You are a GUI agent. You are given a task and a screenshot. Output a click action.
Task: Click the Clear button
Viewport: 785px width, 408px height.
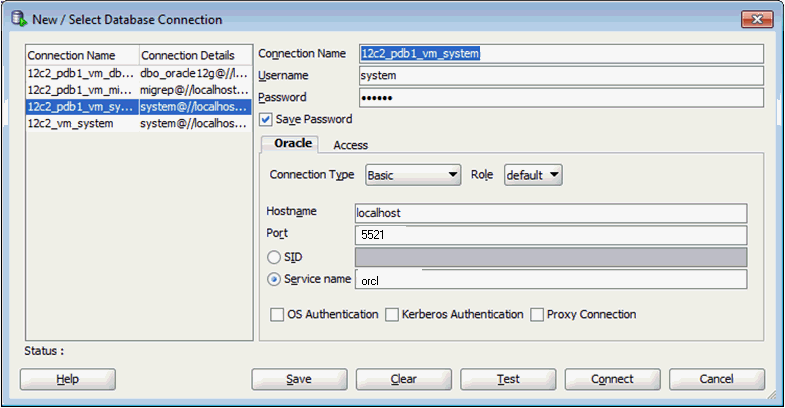click(403, 379)
